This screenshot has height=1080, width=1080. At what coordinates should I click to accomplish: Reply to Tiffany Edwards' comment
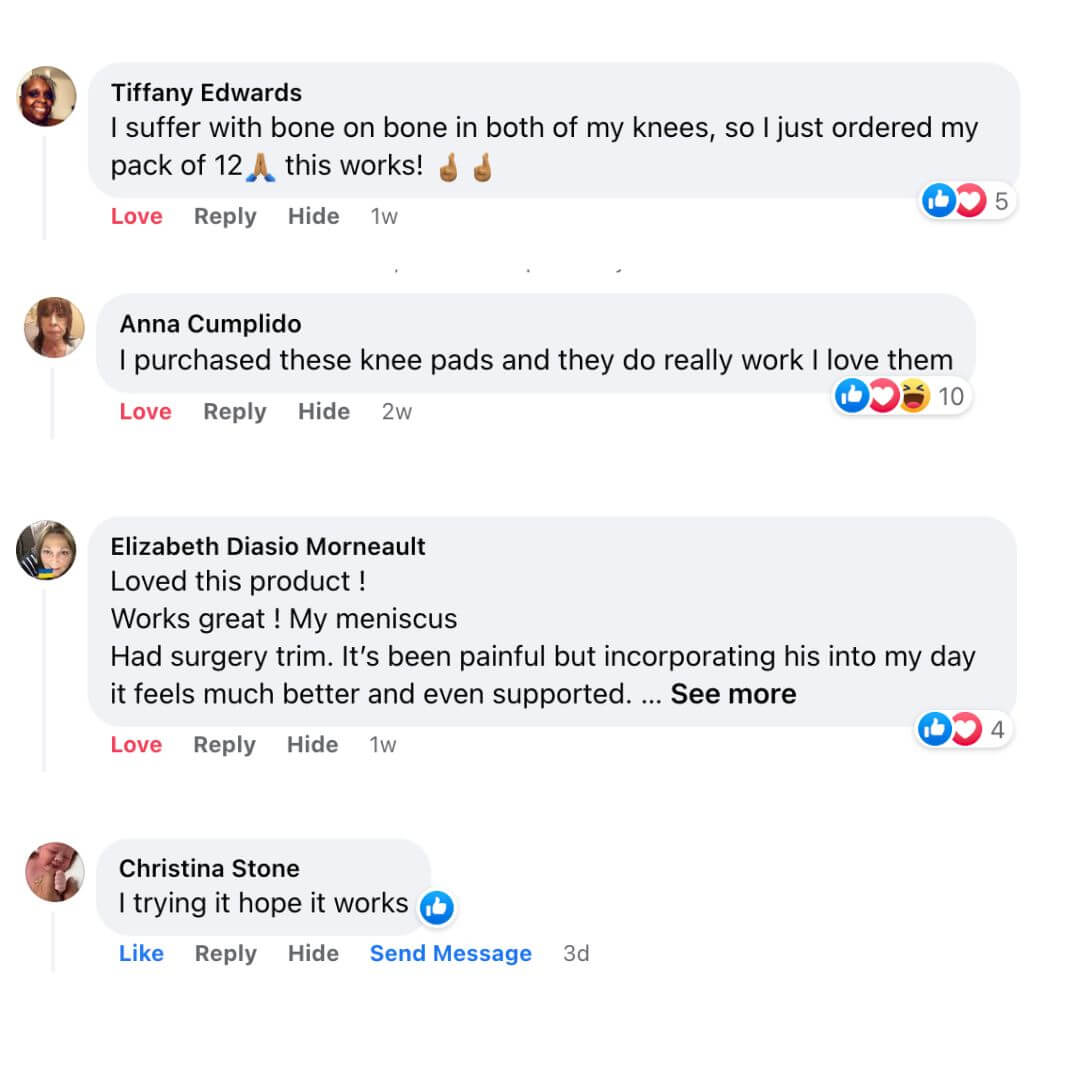(x=225, y=216)
